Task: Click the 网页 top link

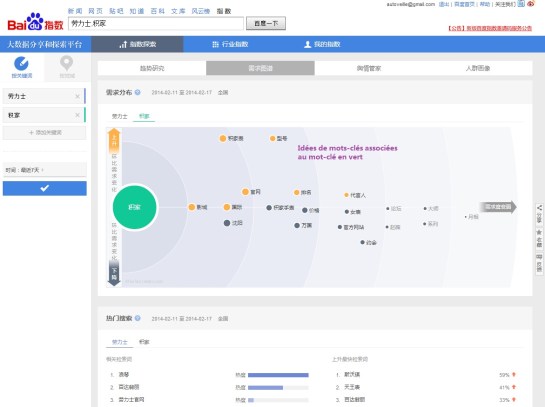Action: pos(95,11)
